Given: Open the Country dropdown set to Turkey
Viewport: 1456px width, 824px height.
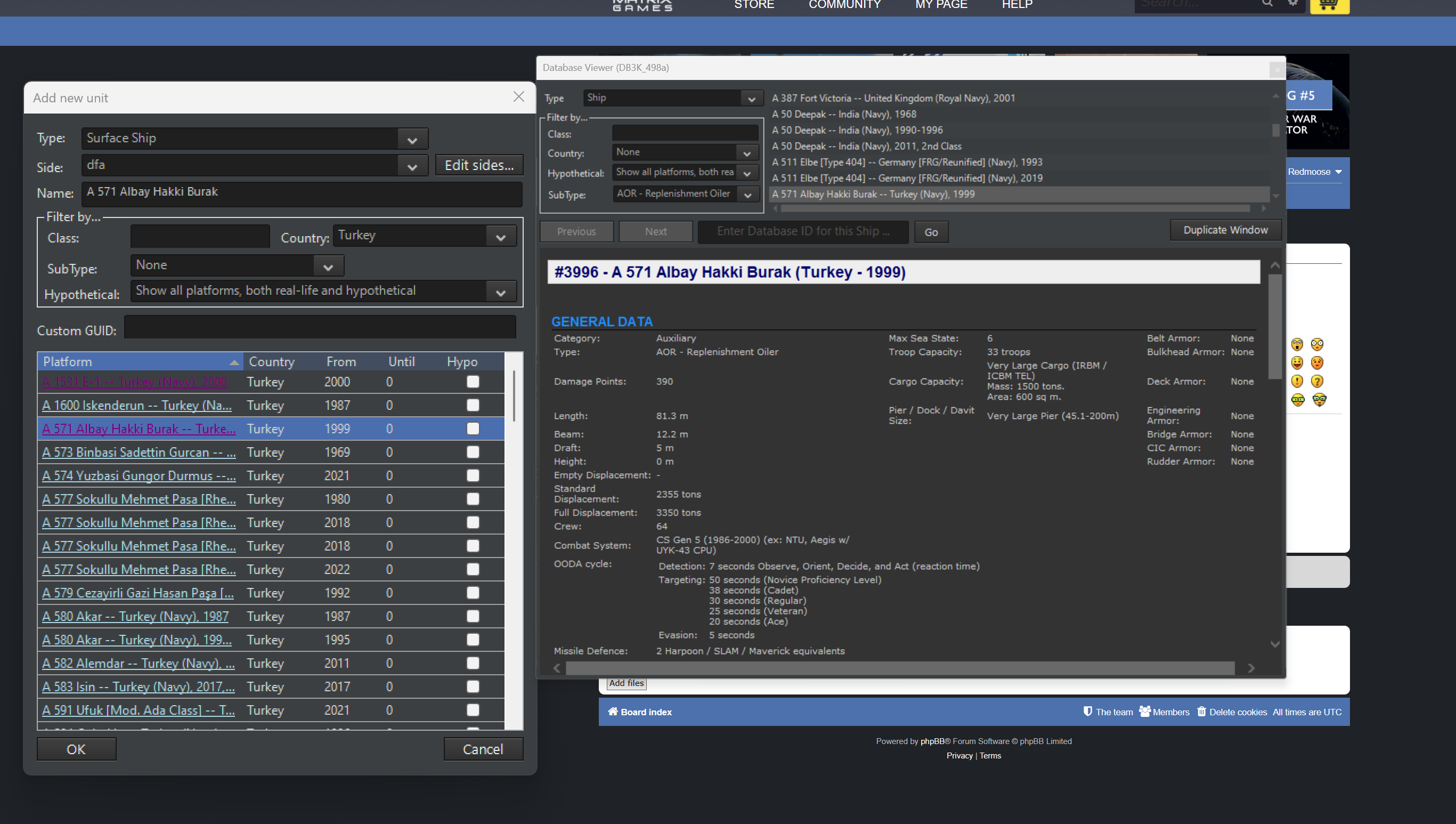Looking at the screenshot, I should pyautogui.click(x=425, y=236).
